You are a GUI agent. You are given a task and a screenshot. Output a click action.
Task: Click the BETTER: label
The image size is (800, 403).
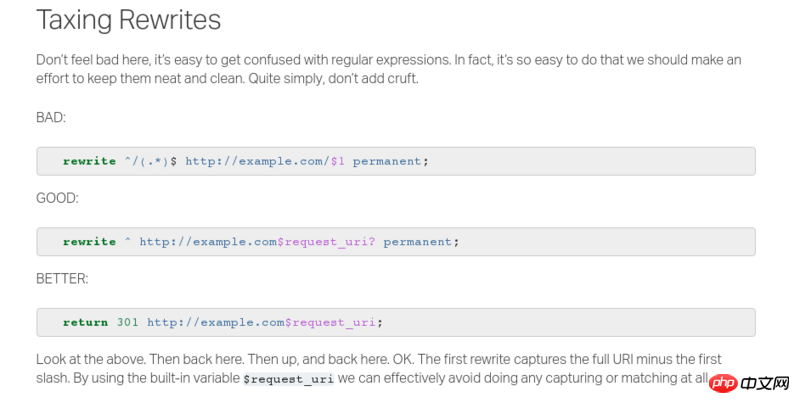(62, 279)
